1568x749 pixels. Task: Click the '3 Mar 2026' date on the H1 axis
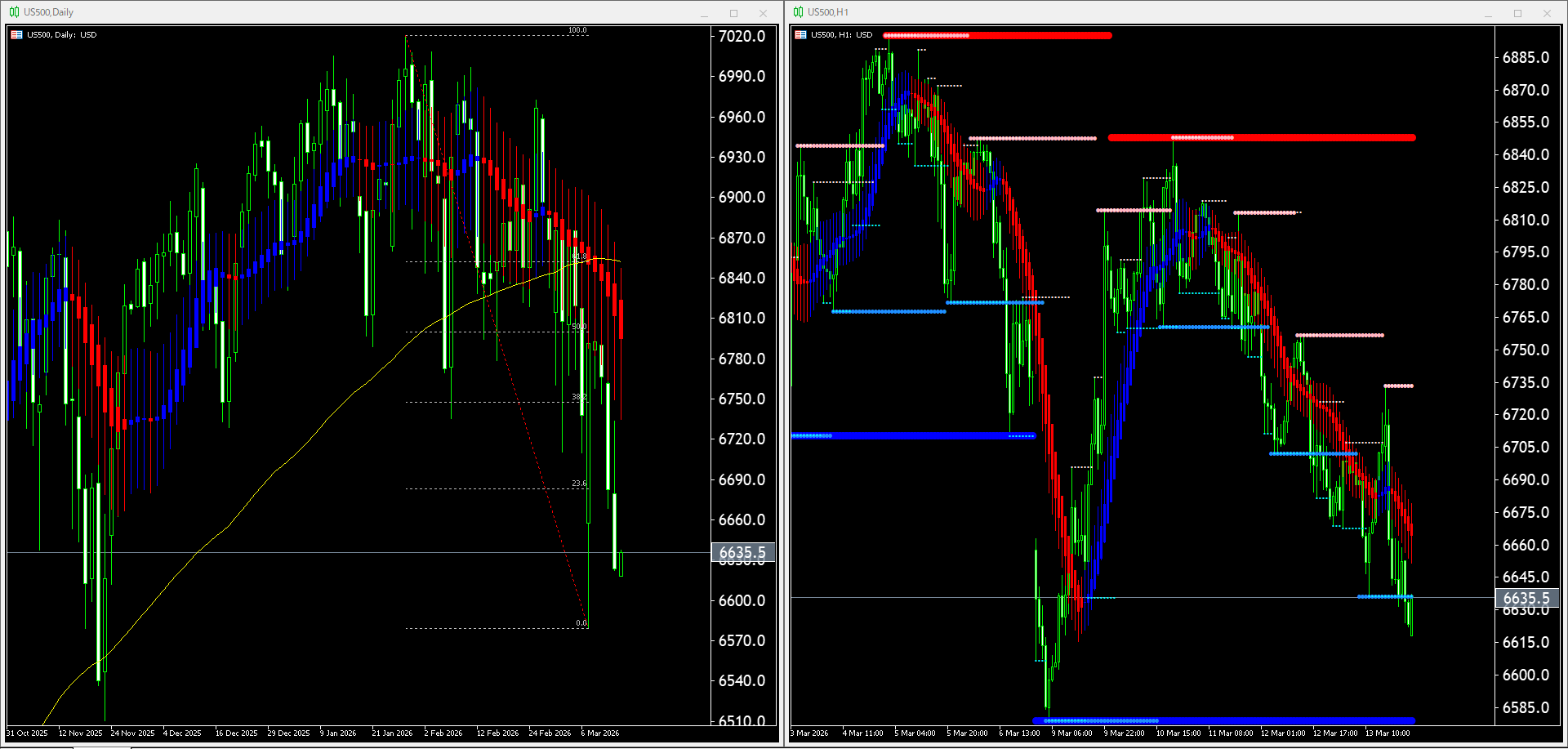click(x=809, y=733)
